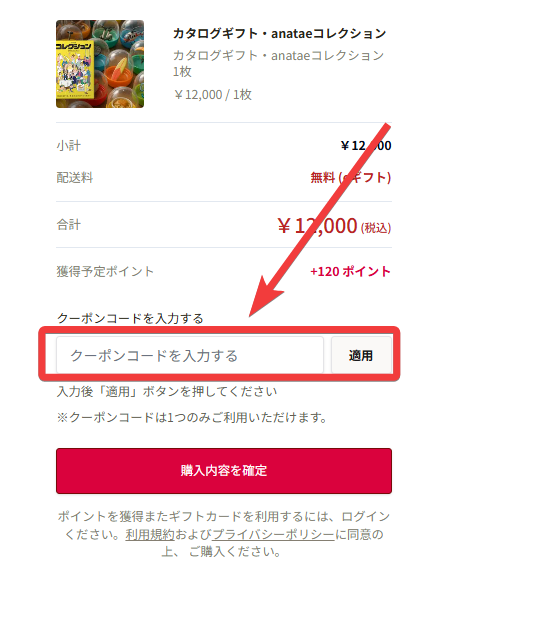Click the ¥12,000 / 1枚 unit price text
Viewport: 537px width, 617px height.
click(212, 95)
